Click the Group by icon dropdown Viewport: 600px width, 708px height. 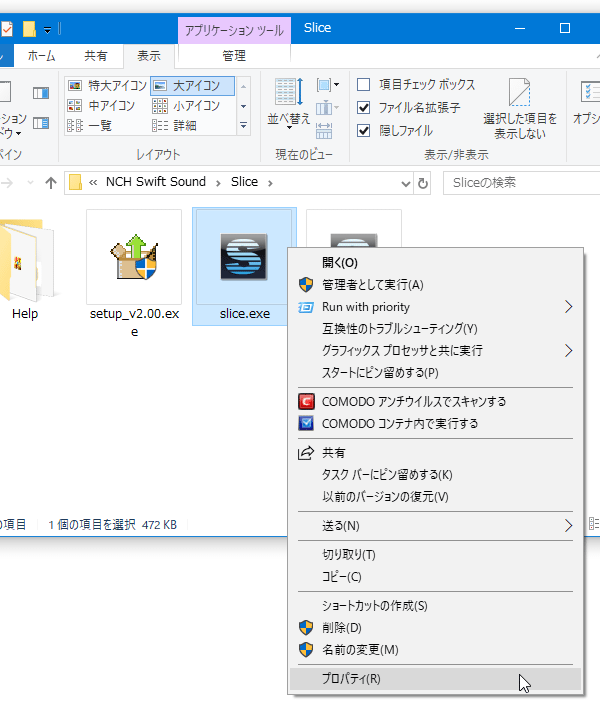click(327, 85)
